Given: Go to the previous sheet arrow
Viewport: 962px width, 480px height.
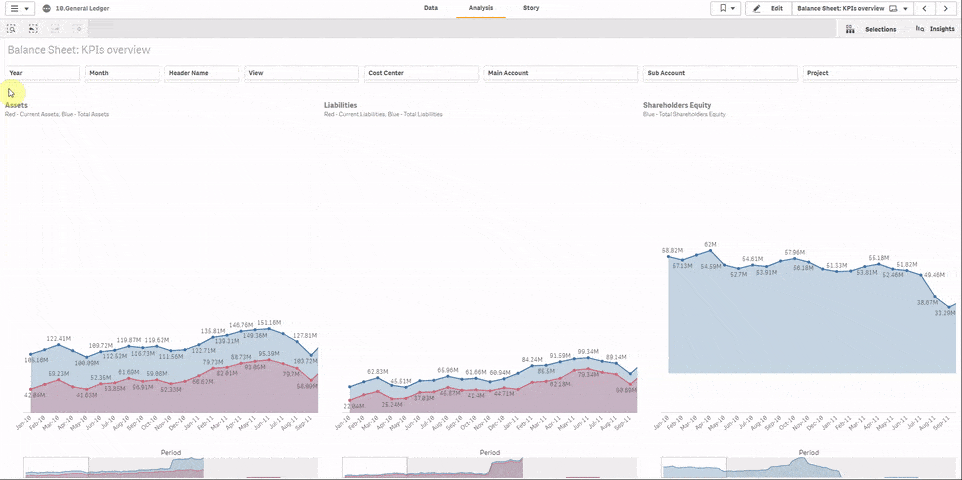Looking at the screenshot, I should (925, 9).
